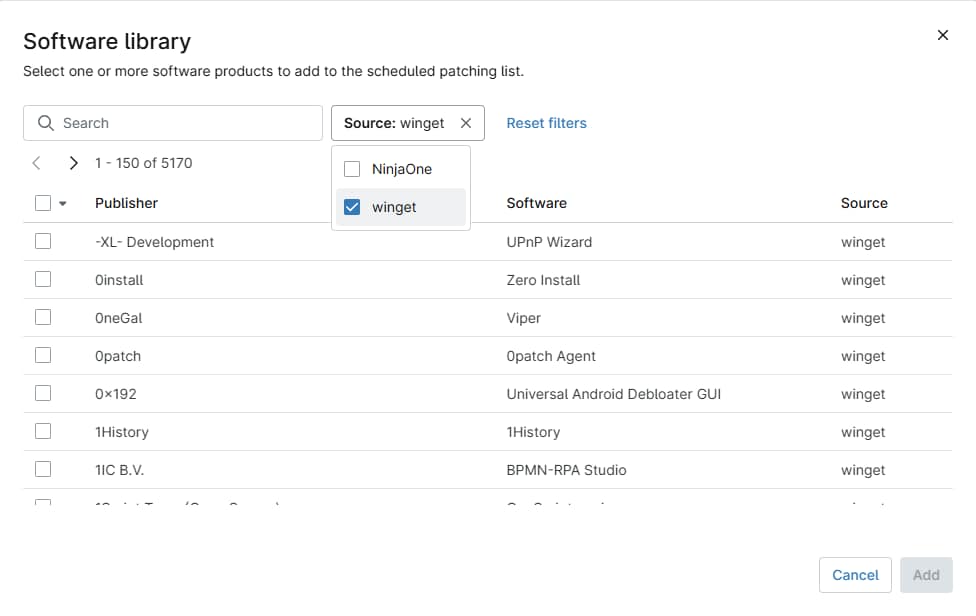The width and height of the screenshot is (976, 616).
Task: Click the search magnifying glass icon
Action: [45, 122]
